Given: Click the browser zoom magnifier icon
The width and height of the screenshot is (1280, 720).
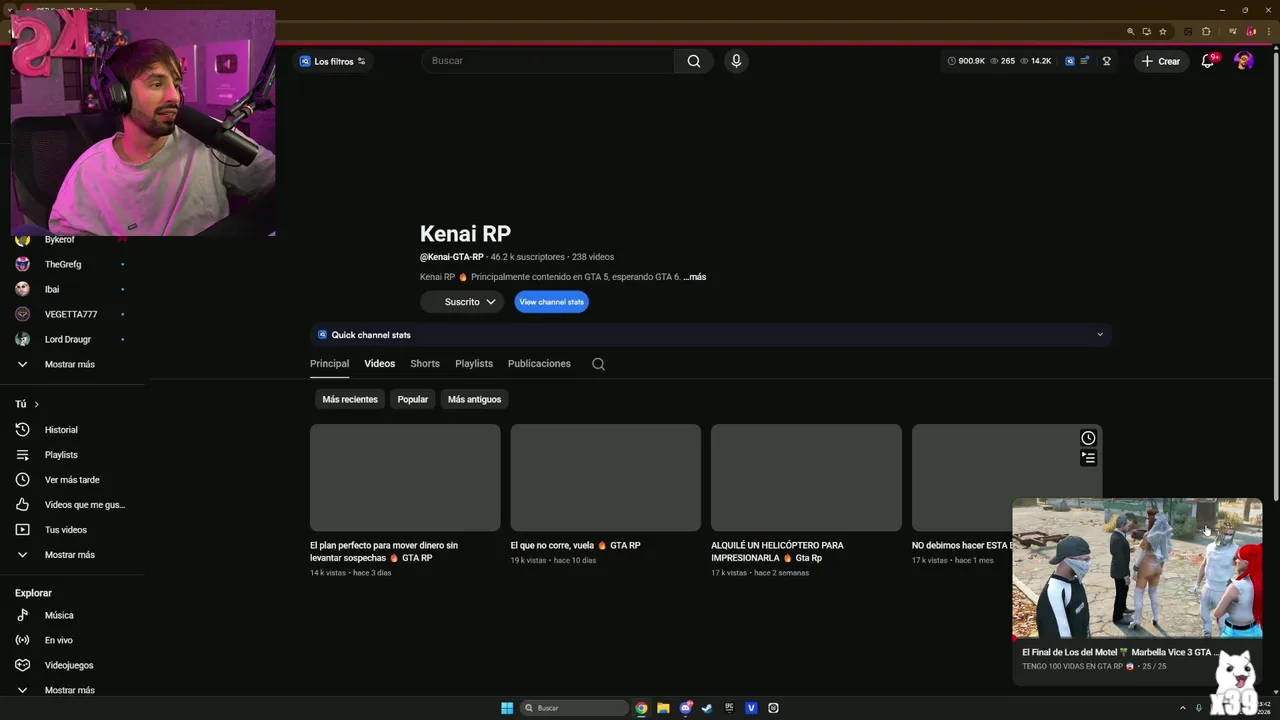Looking at the screenshot, I should [x=1130, y=31].
